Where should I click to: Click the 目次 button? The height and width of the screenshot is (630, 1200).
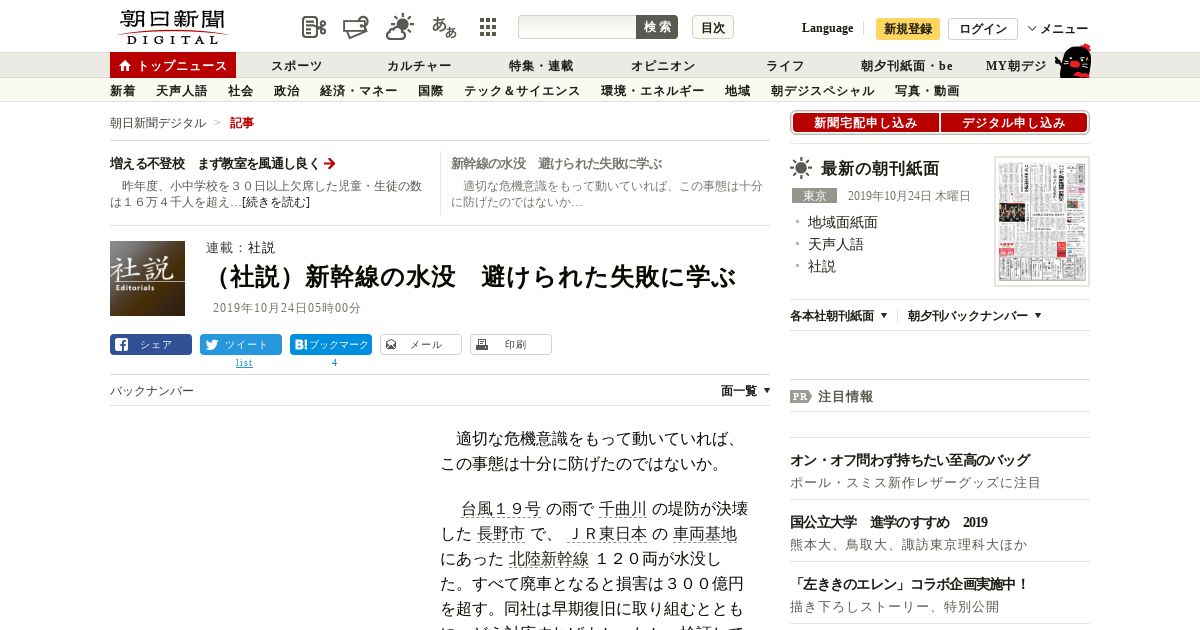[713, 27]
